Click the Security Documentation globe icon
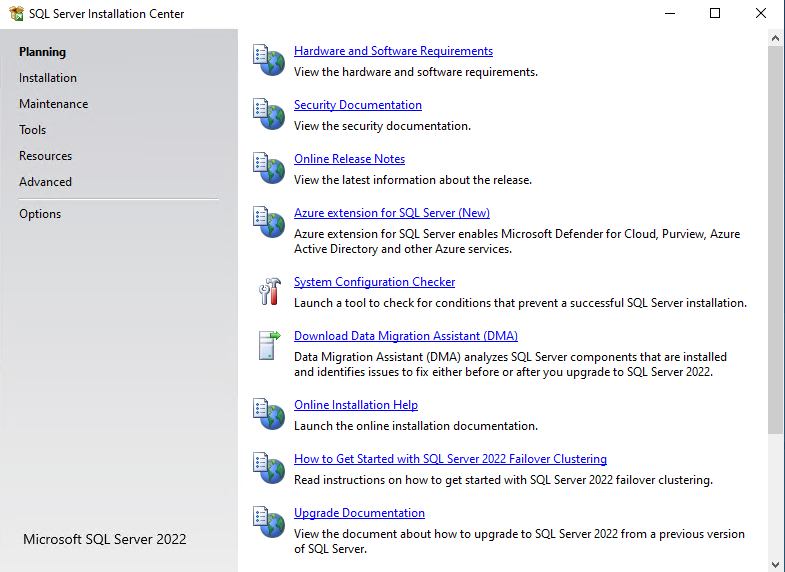The image size is (785, 572). [x=269, y=114]
